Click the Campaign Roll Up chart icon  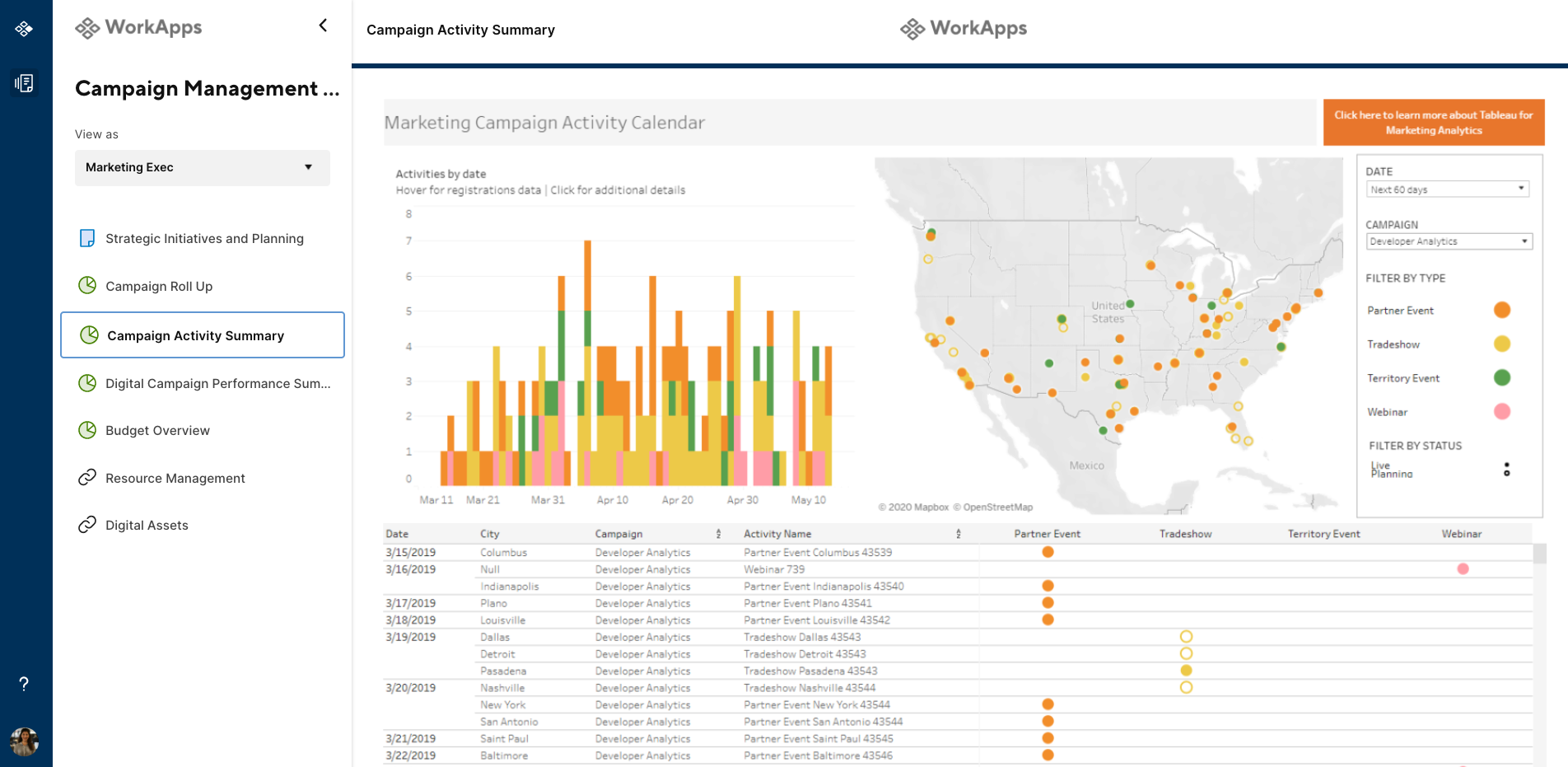[x=87, y=286]
